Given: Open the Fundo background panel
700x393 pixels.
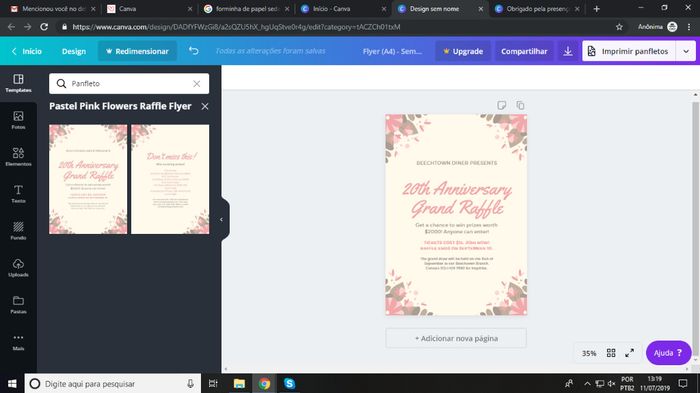Looking at the screenshot, I should tap(18, 230).
